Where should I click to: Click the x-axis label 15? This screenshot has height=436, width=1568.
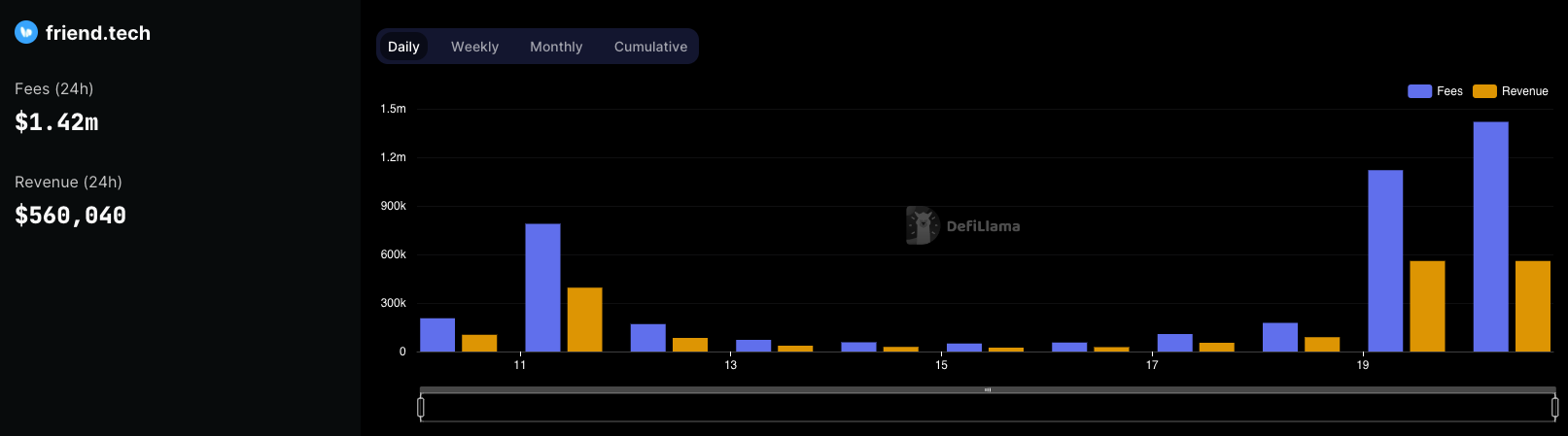(x=941, y=365)
